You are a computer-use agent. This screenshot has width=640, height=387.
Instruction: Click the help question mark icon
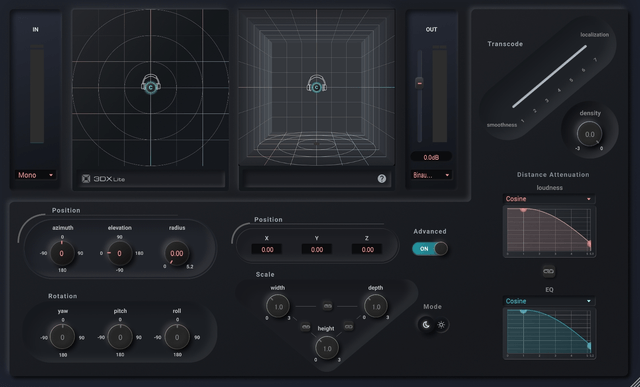pos(382,178)
